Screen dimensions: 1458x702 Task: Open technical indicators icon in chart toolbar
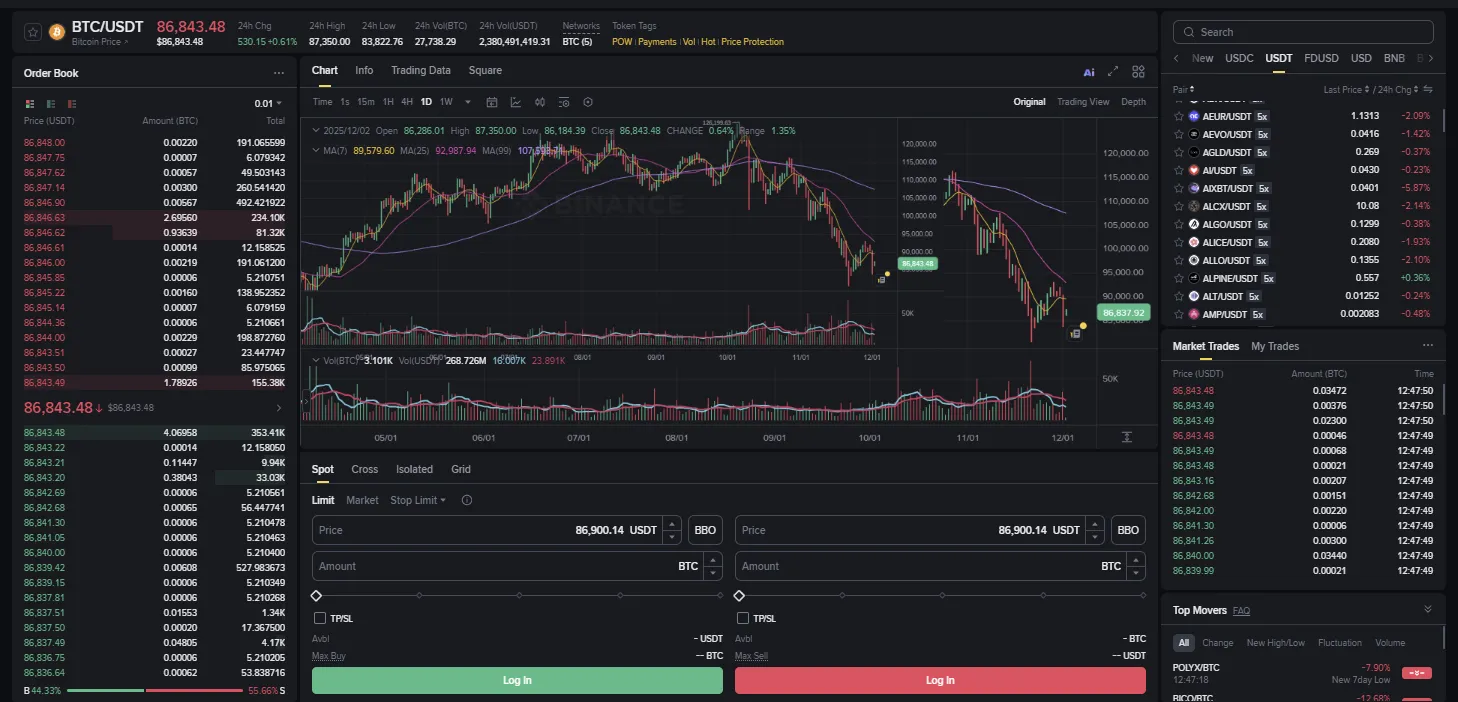pyautogui.click(x=516, y=102)
